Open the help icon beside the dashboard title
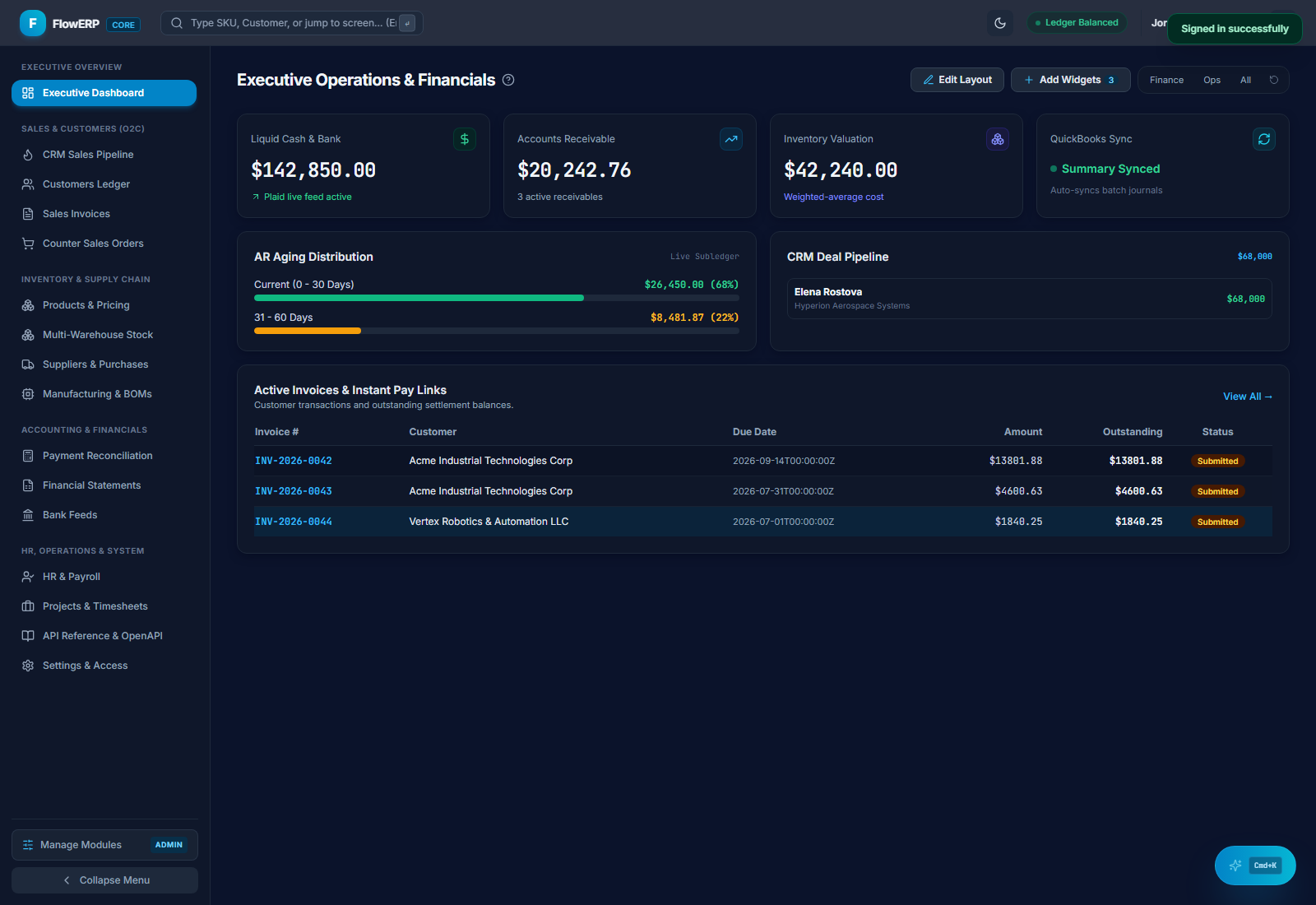Screen dimensions: 1316x905 [508, 80]
